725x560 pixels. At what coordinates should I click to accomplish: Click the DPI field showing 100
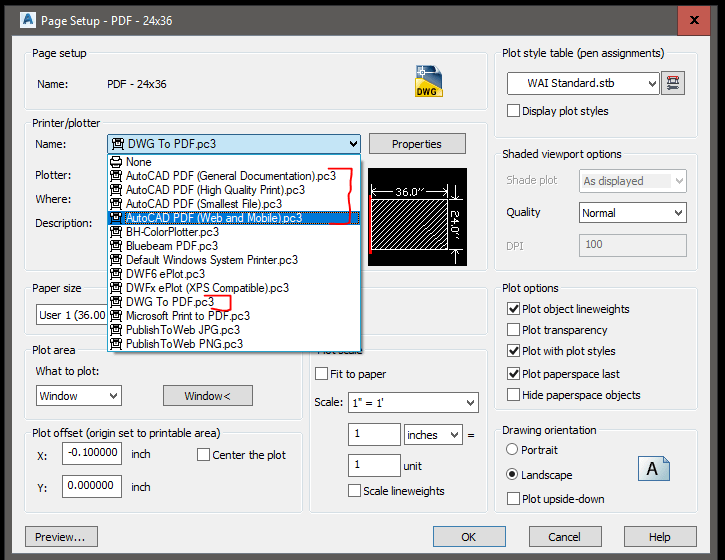(633, 245)
